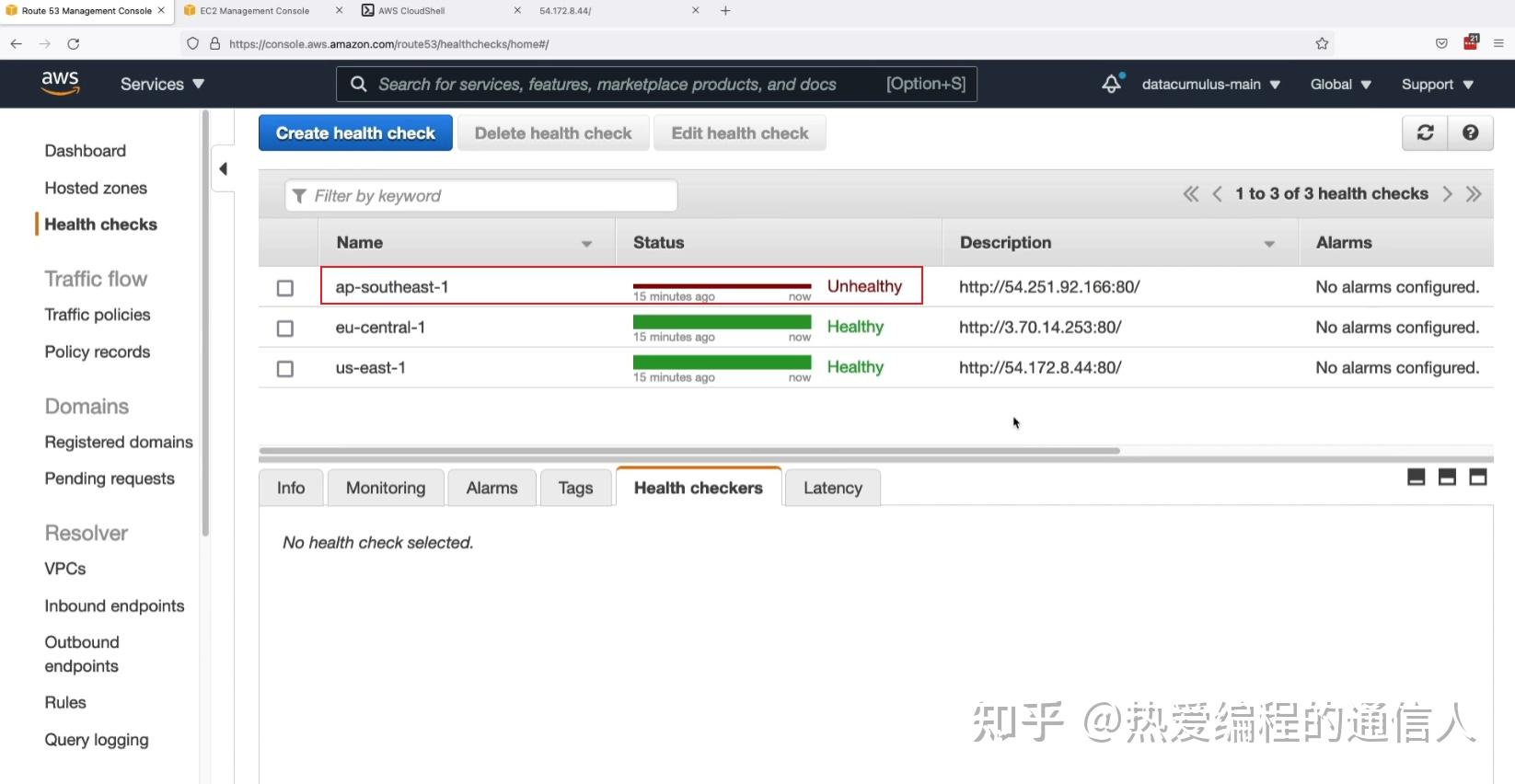Open the Support dropdown menu
Viewport: 1515px width, 784px height.
pyautogui.click(x=1438, y=84)
